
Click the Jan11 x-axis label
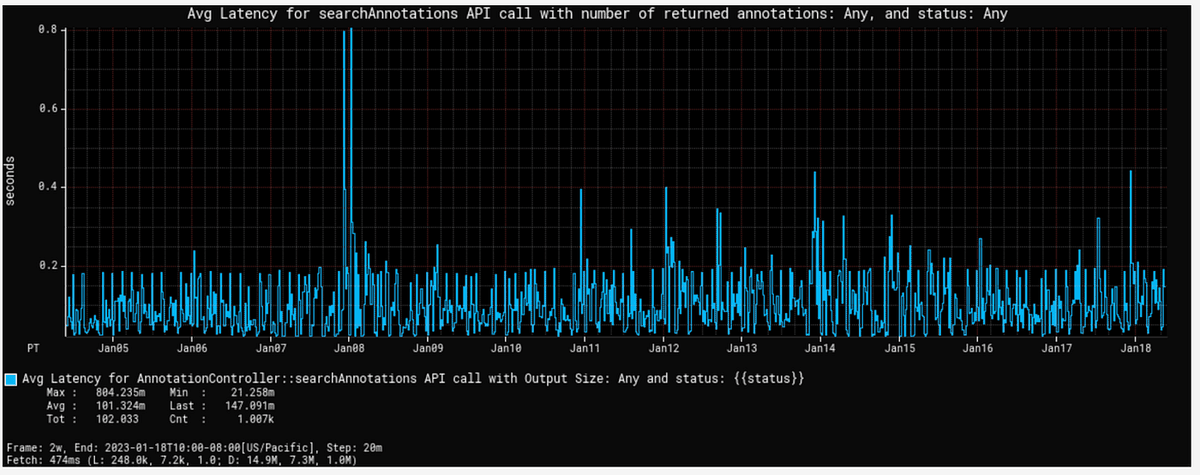pos(585,348)
